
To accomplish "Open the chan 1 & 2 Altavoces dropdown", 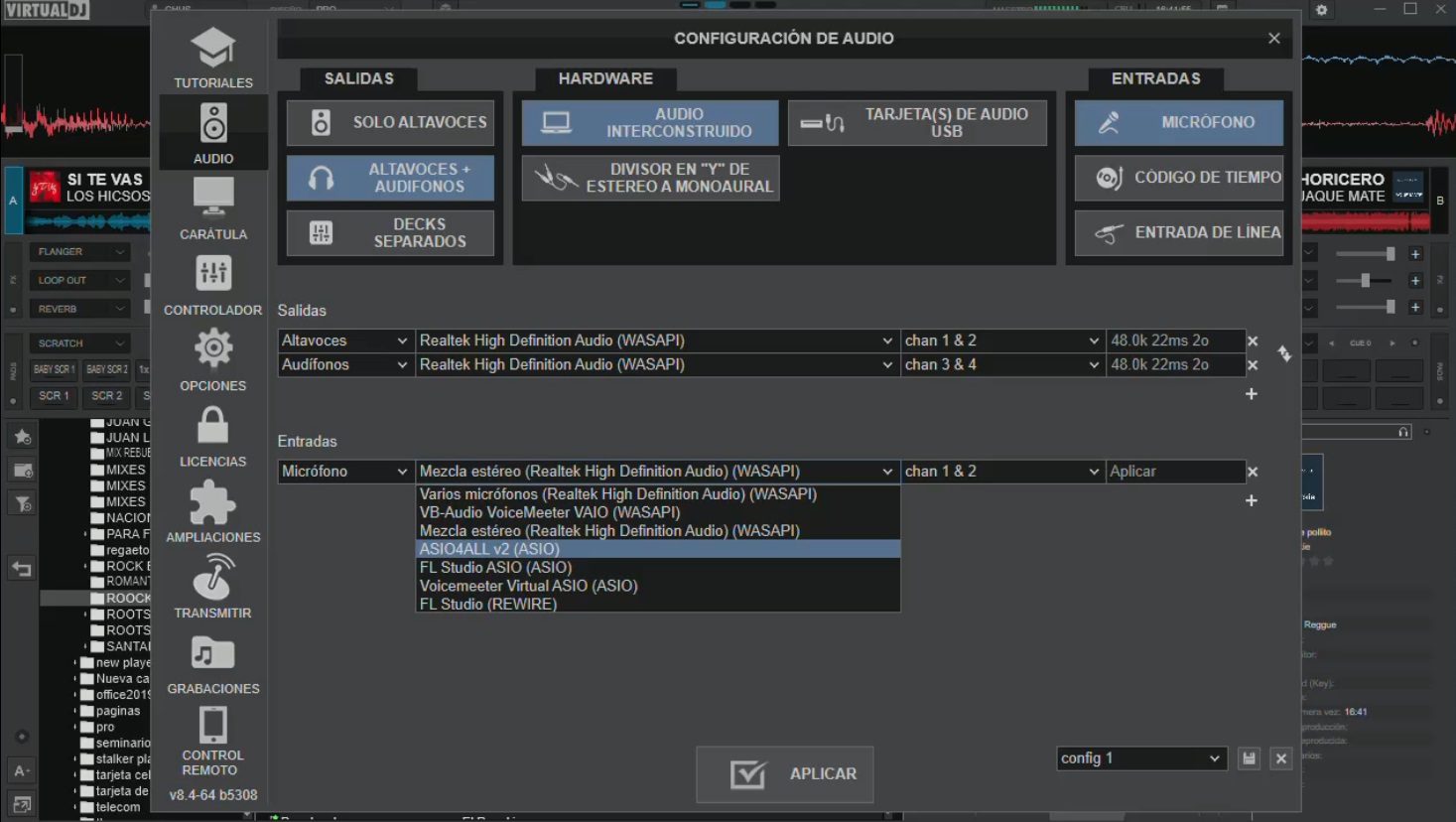I will click(1002, 341).
